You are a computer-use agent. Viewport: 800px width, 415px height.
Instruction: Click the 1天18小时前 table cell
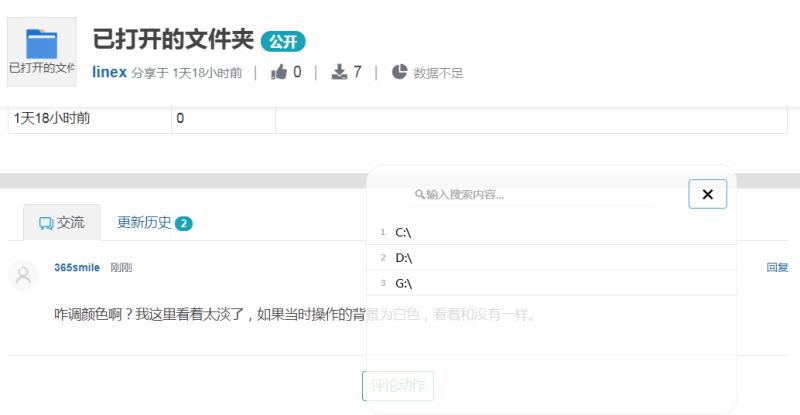pos(89,118)
